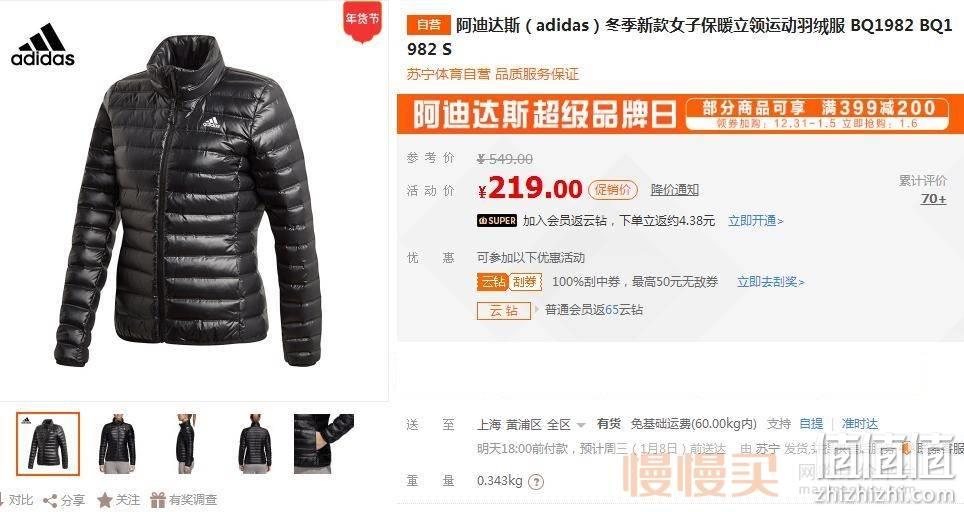Screen dimensions: 964x512
Task: Click the 年货节 festival badge
Action: click(362, 22)
